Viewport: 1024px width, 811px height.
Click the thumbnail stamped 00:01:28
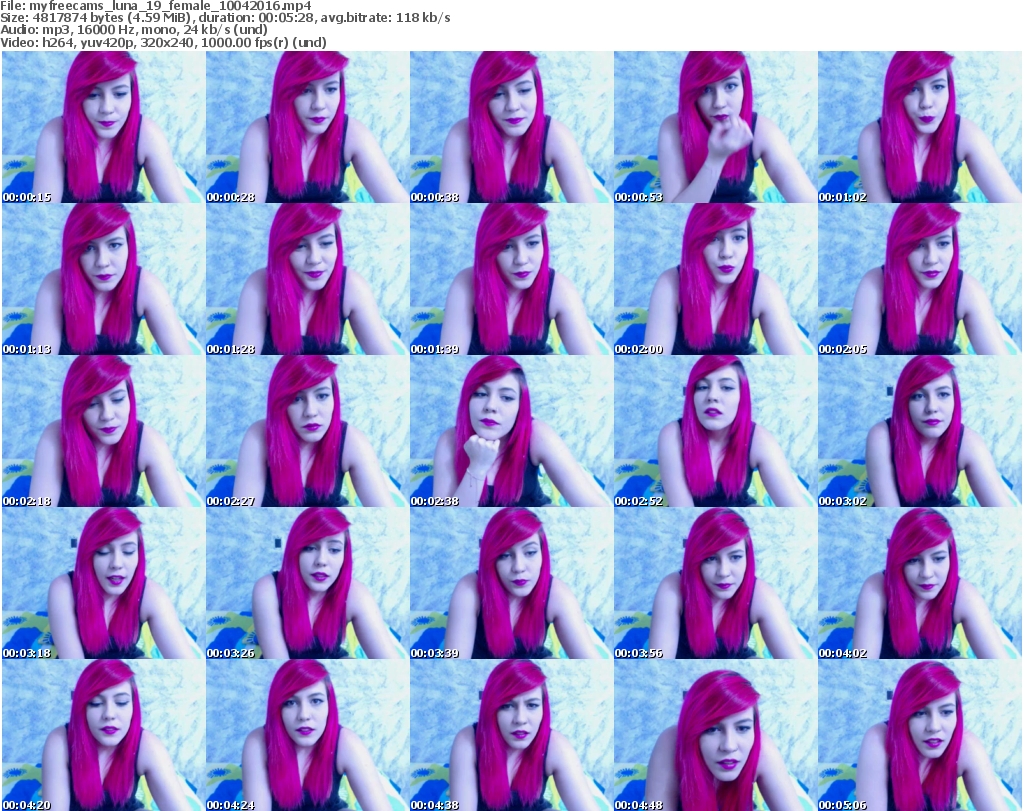tap(307, 279)
